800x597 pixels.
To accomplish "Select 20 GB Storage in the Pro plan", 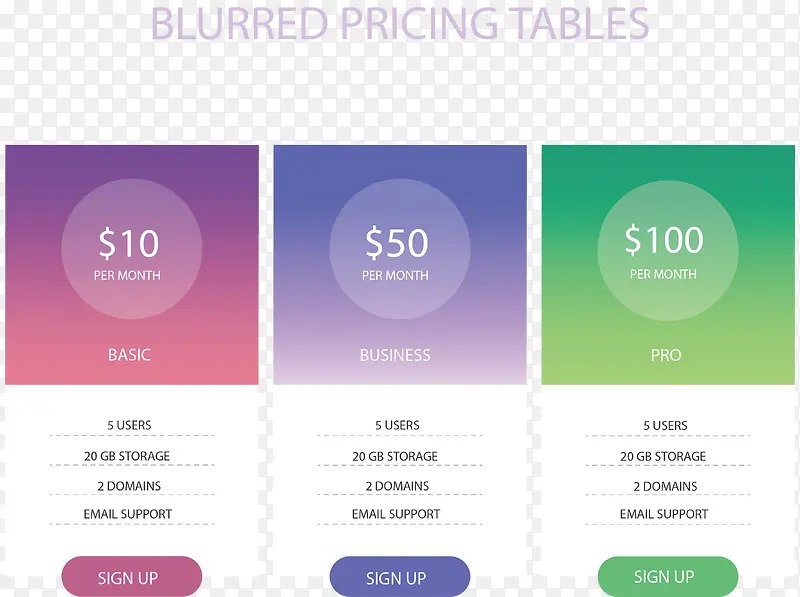I will click(x=663, y=456).
